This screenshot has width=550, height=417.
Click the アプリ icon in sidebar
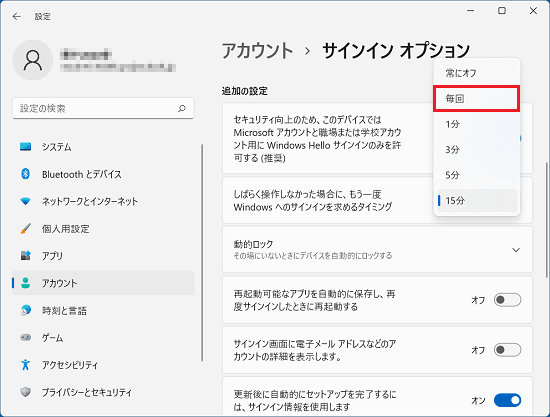point(25,256)
